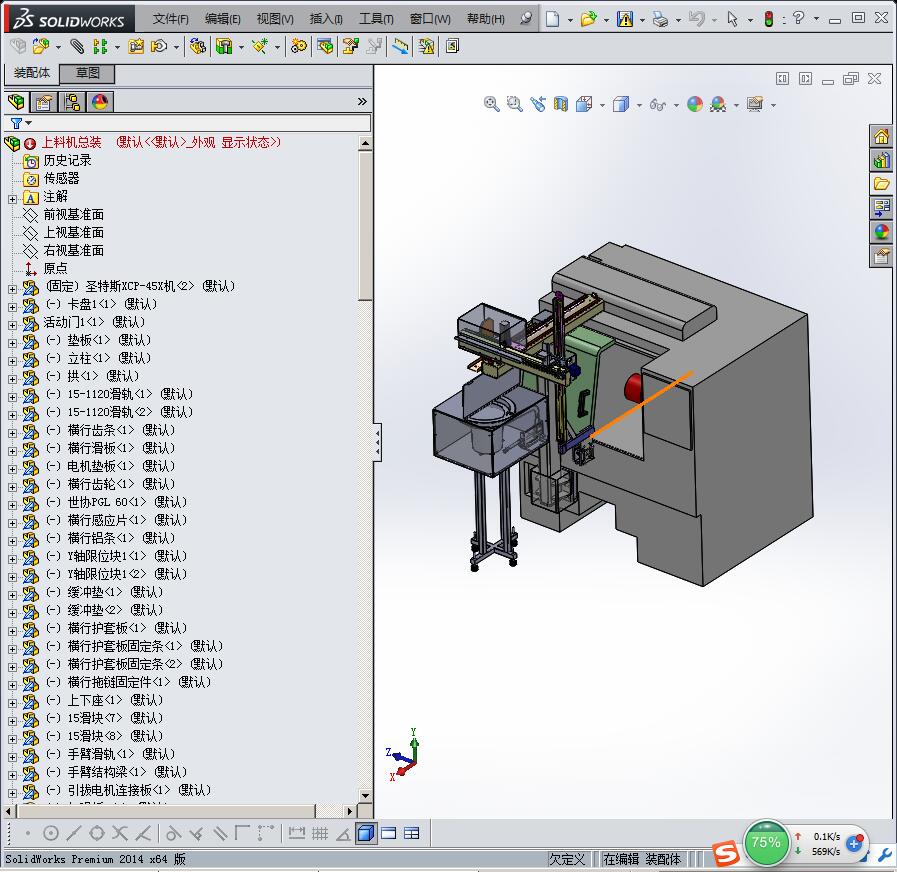897x872 pixels.
Task: Click Previous View icon in viewport toolbar
Action: pos(538,104)
